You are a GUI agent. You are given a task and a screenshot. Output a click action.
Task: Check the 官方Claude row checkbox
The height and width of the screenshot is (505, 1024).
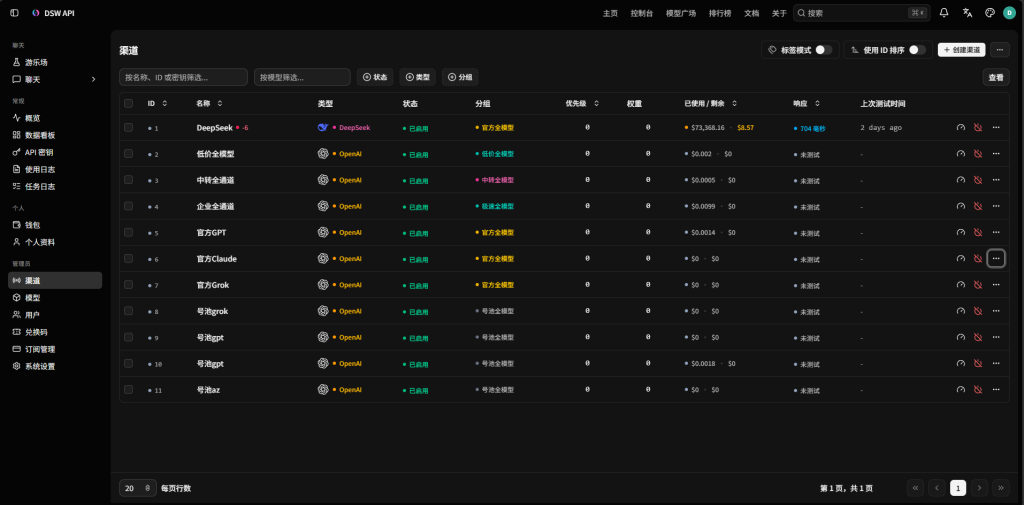pyautogui.click(x=129, y=258)
